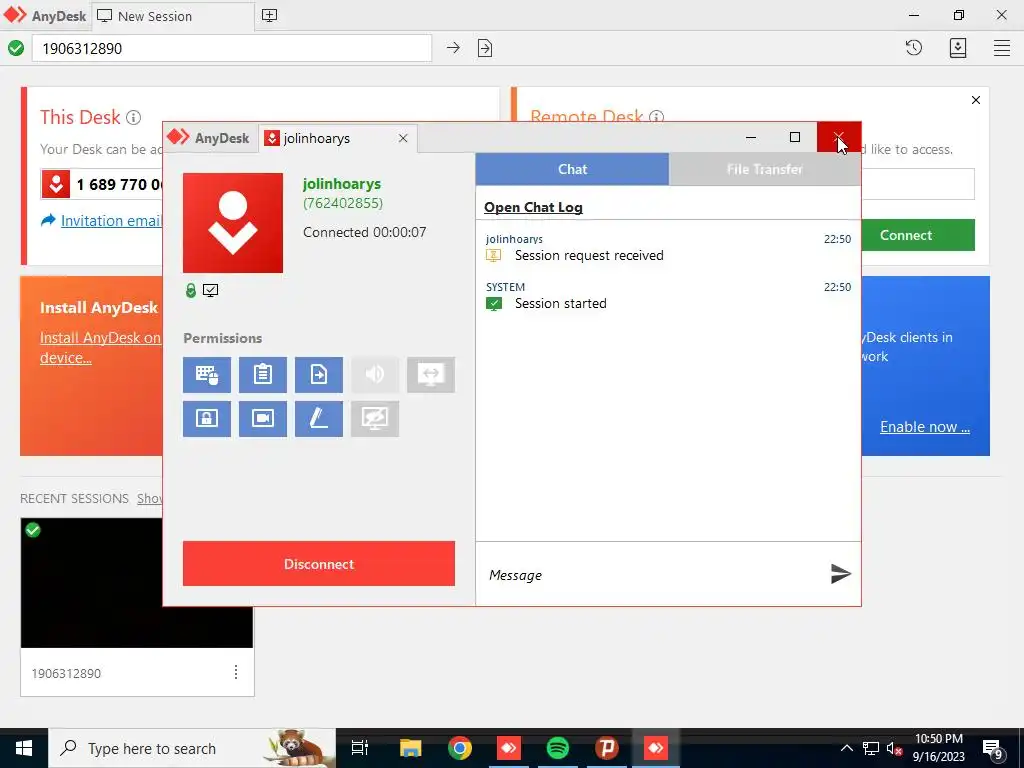Click the red This Desk ID icon

56,184
